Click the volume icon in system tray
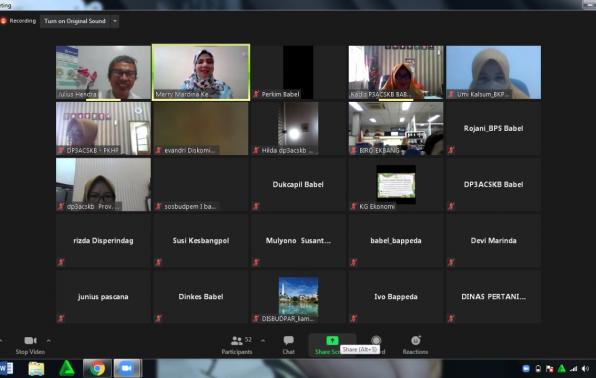The height and width of the screenshot is (378, 596). [x=585, y=368]
